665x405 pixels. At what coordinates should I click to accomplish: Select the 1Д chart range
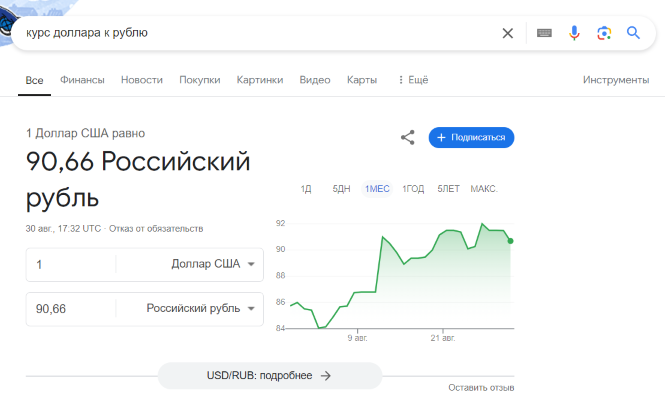tap(306, 189)
